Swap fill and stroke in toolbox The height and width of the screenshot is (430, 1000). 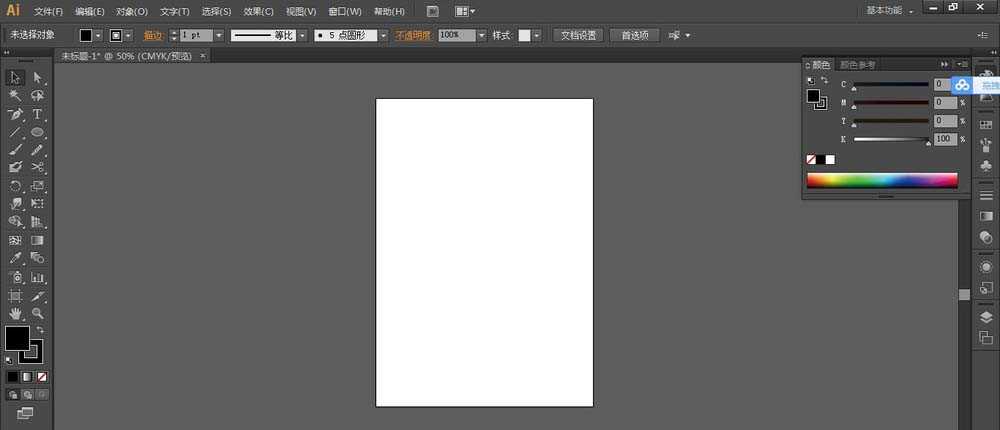(x=41, y=330)
